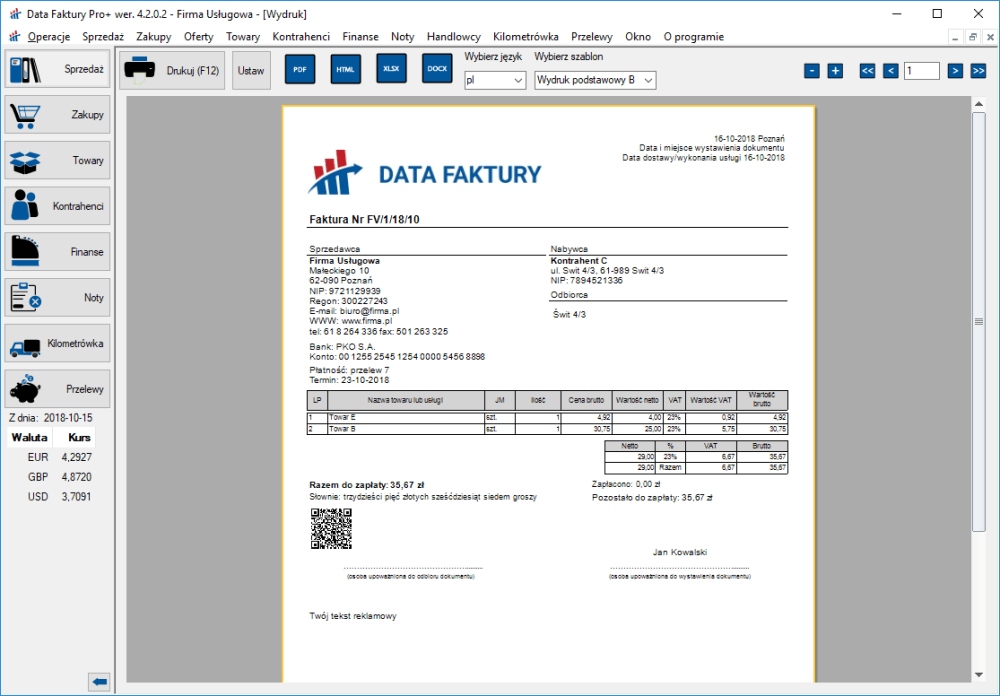The height and width of the screenshot is (696, 1000).
Task: Jump to the last page
Action: coord(978,71)
